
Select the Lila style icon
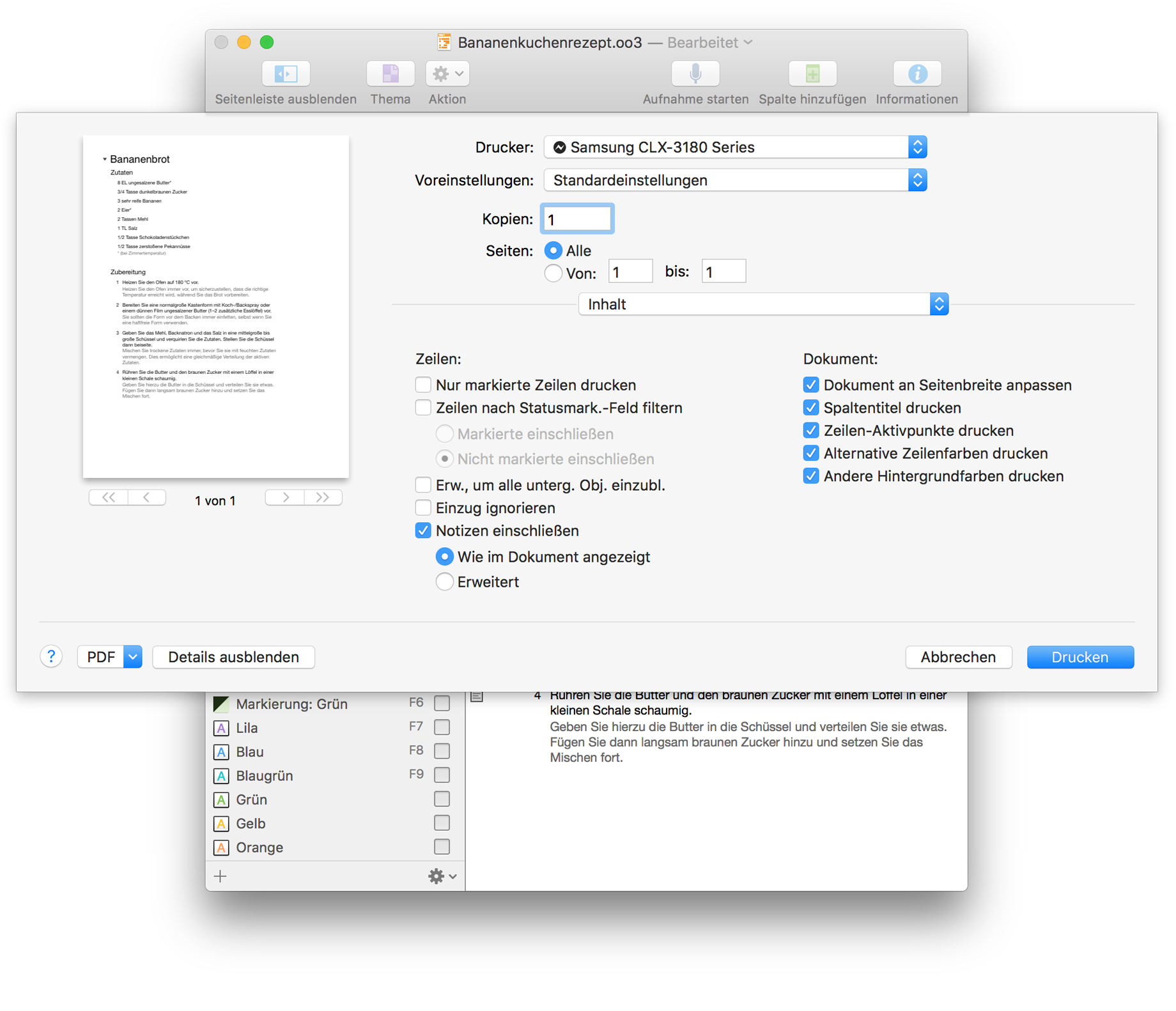(221, 728)
